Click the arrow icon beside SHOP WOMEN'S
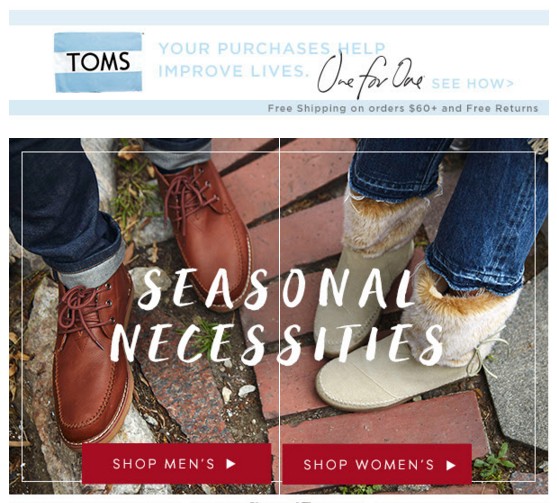This screenshot has width=557, height=503. click(x=451, y=465)
